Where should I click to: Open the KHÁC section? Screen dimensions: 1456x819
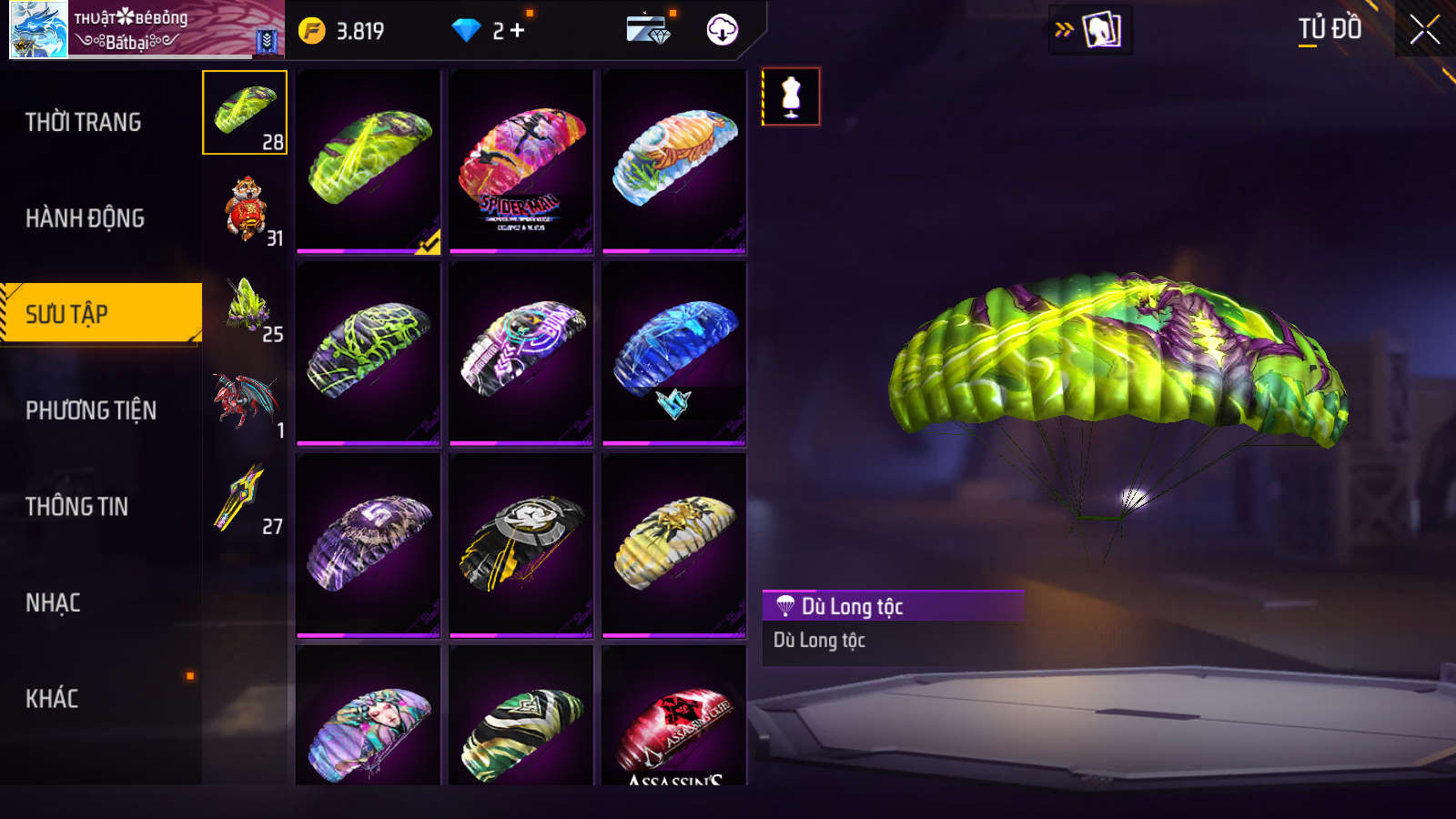tap(52, 699)
